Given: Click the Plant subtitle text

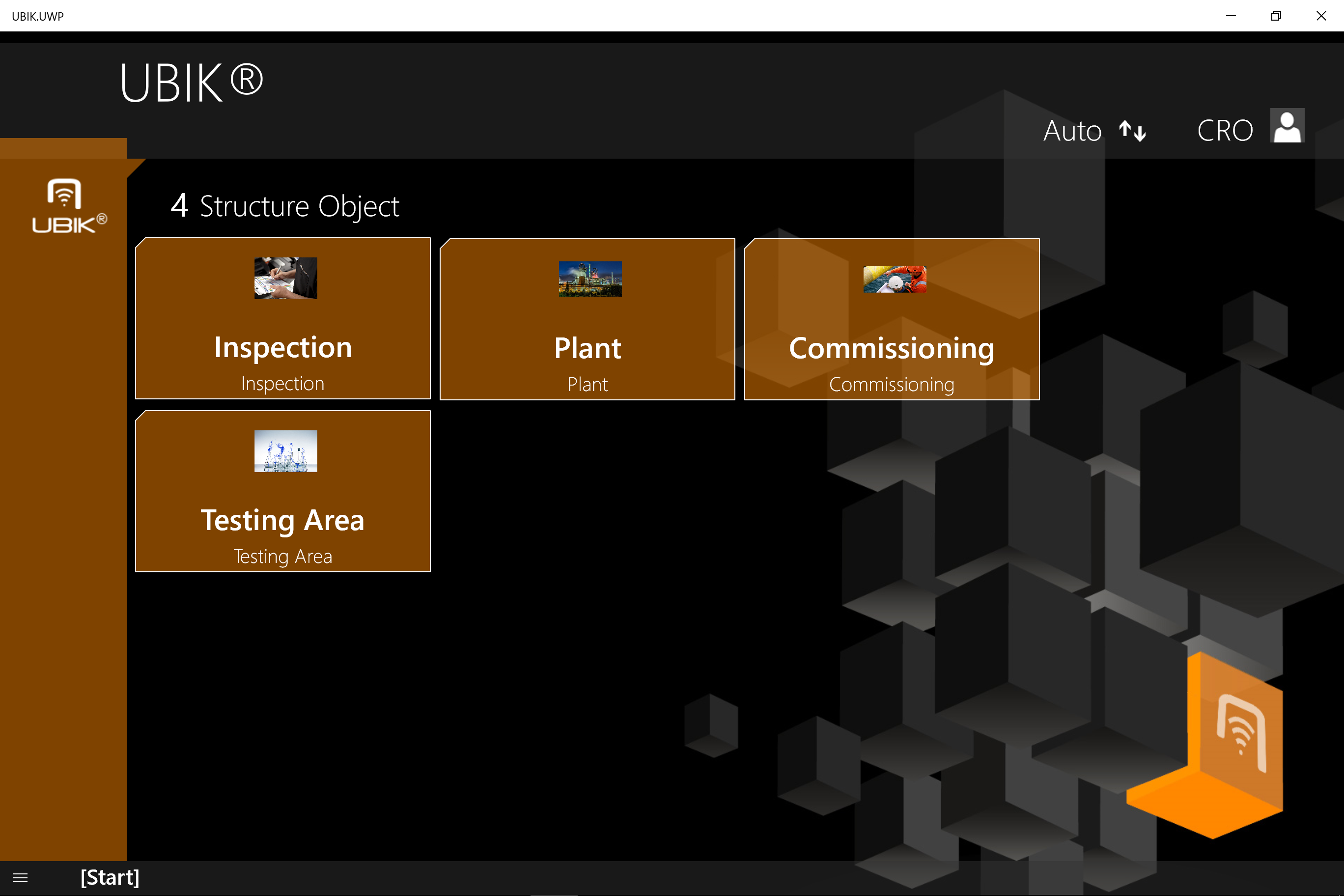Looking at the screenshot, I should 587,385.
